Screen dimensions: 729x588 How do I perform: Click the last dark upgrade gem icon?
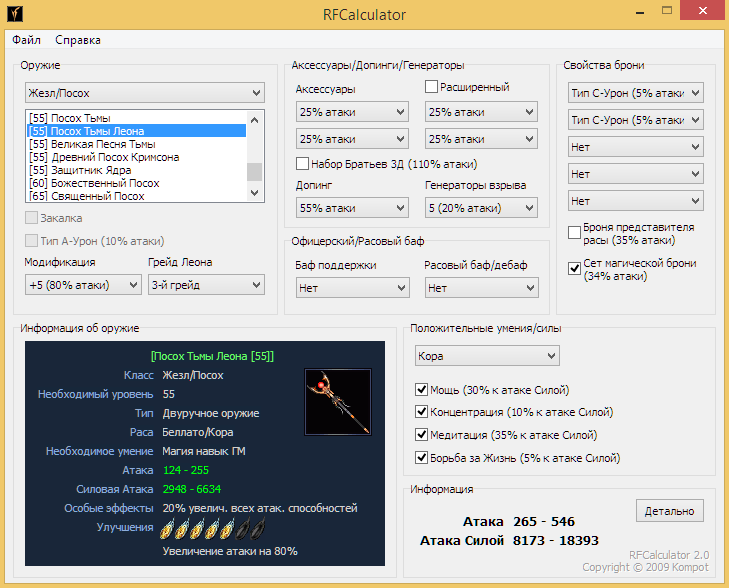click(x=257, y=528)
